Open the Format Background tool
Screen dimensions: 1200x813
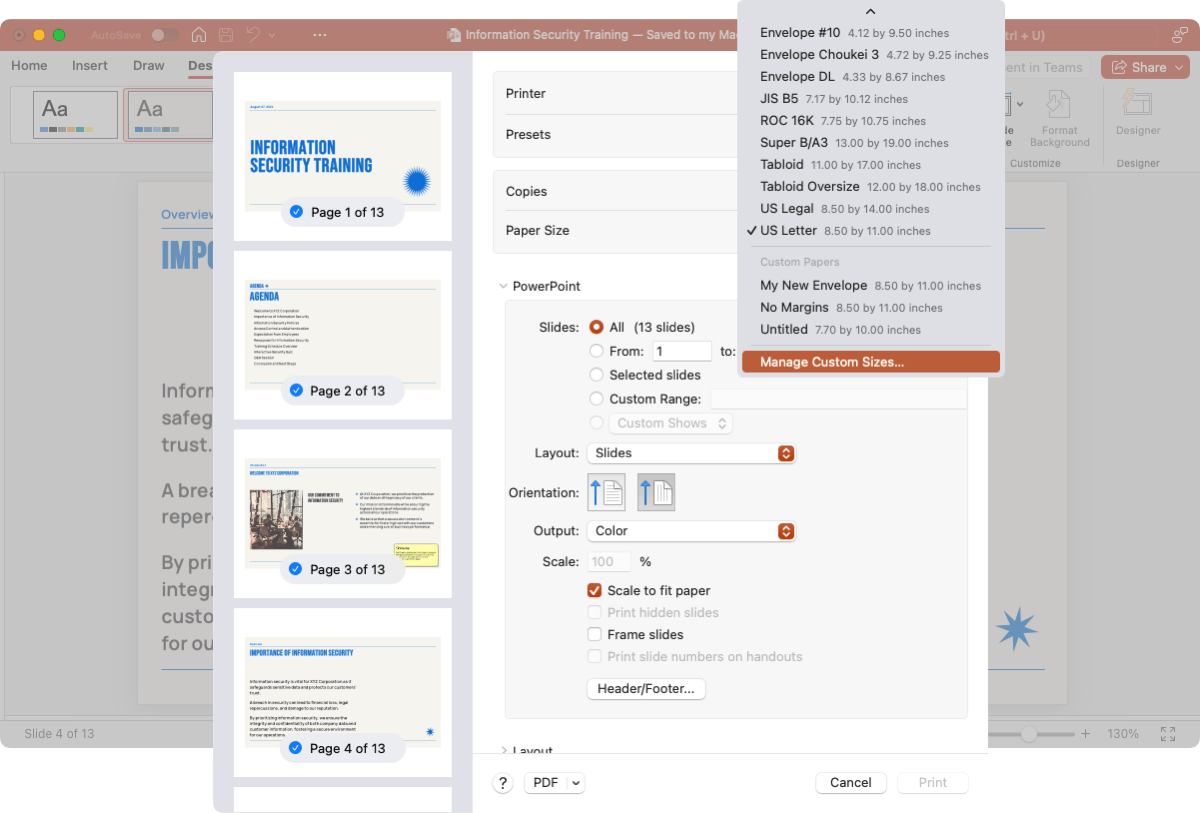coord(1059,119)
